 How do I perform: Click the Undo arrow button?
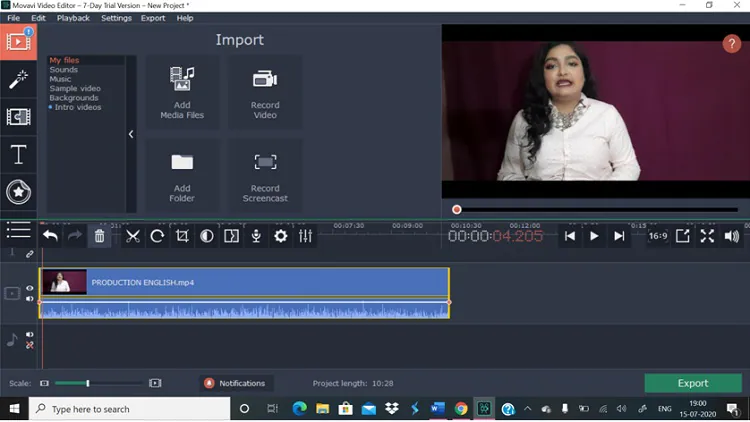(x=50, y=236)
